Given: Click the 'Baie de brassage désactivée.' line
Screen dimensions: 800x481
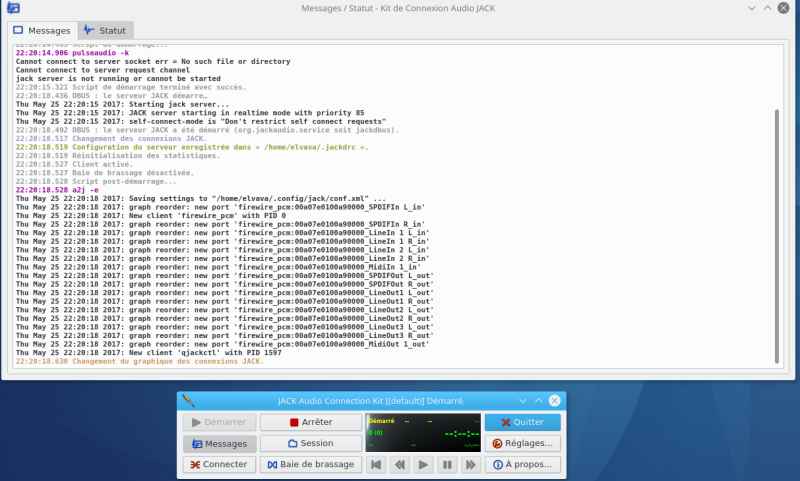Looking at the screenshot, I should click(x=105, y=172).
